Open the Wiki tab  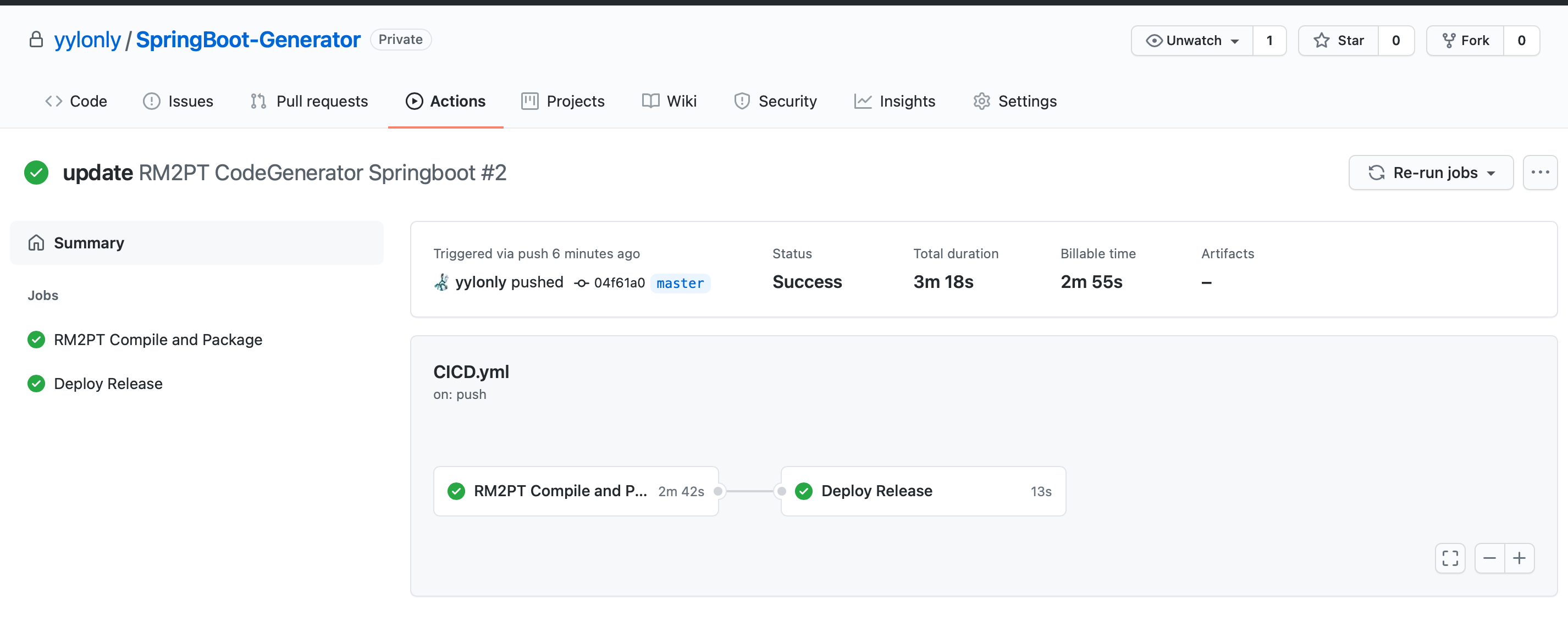tap(669, 101)
